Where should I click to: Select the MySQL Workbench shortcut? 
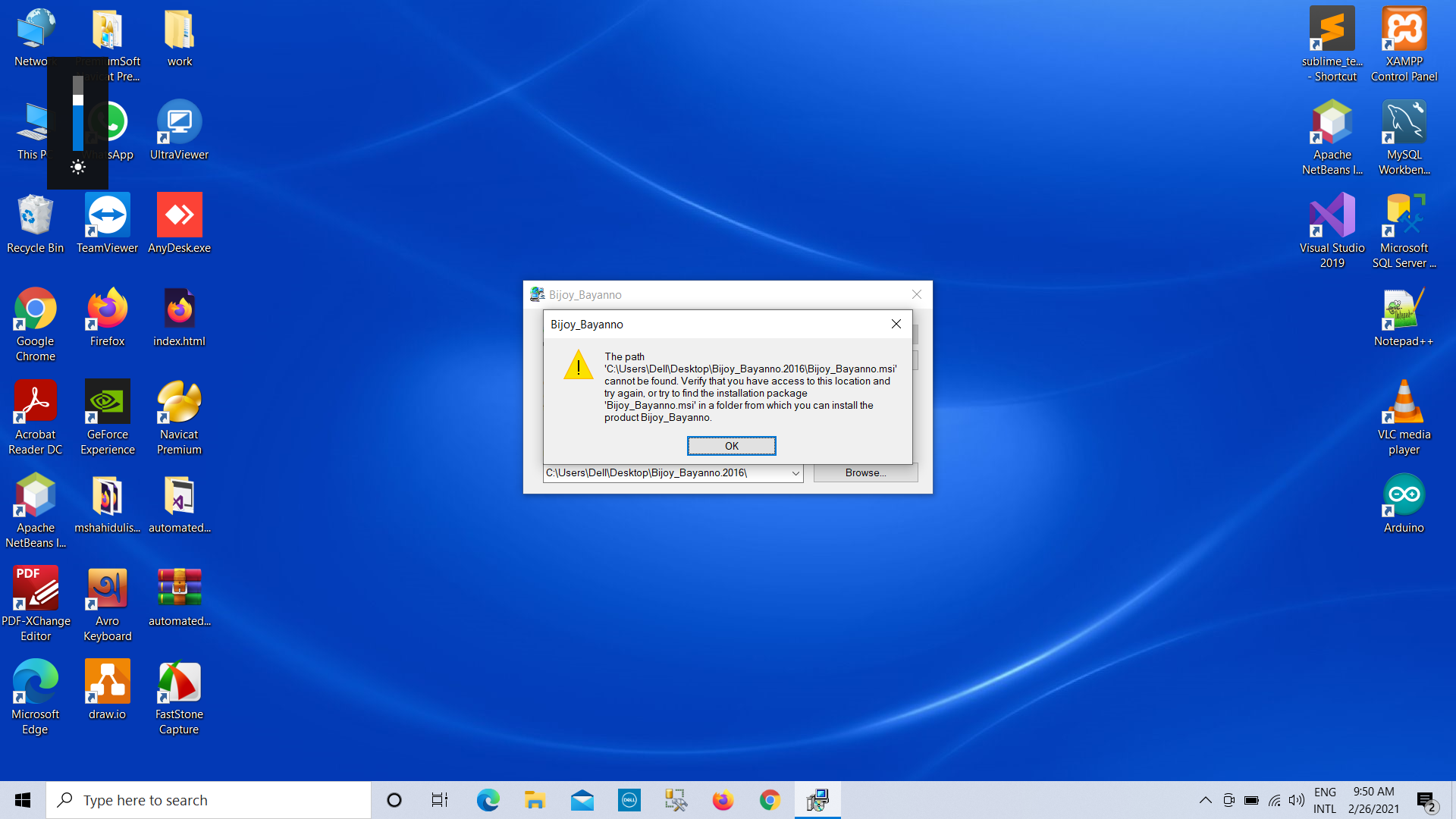point(1404,138)
